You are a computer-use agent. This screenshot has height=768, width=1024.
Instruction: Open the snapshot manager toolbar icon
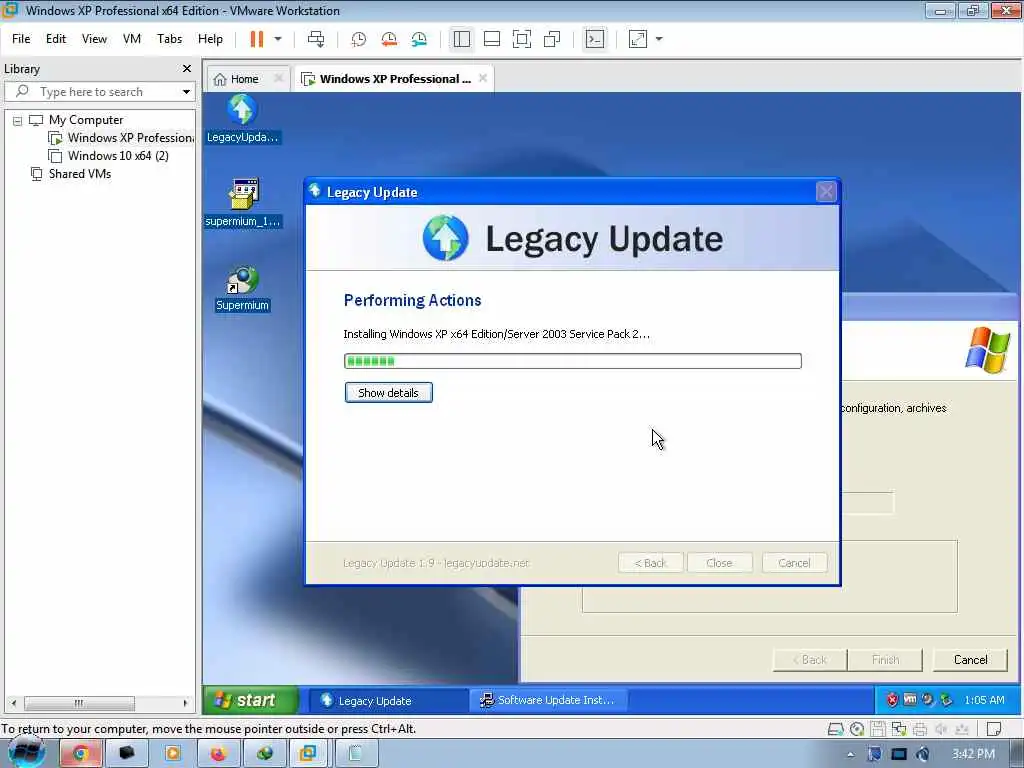click(x=419, y=39)
